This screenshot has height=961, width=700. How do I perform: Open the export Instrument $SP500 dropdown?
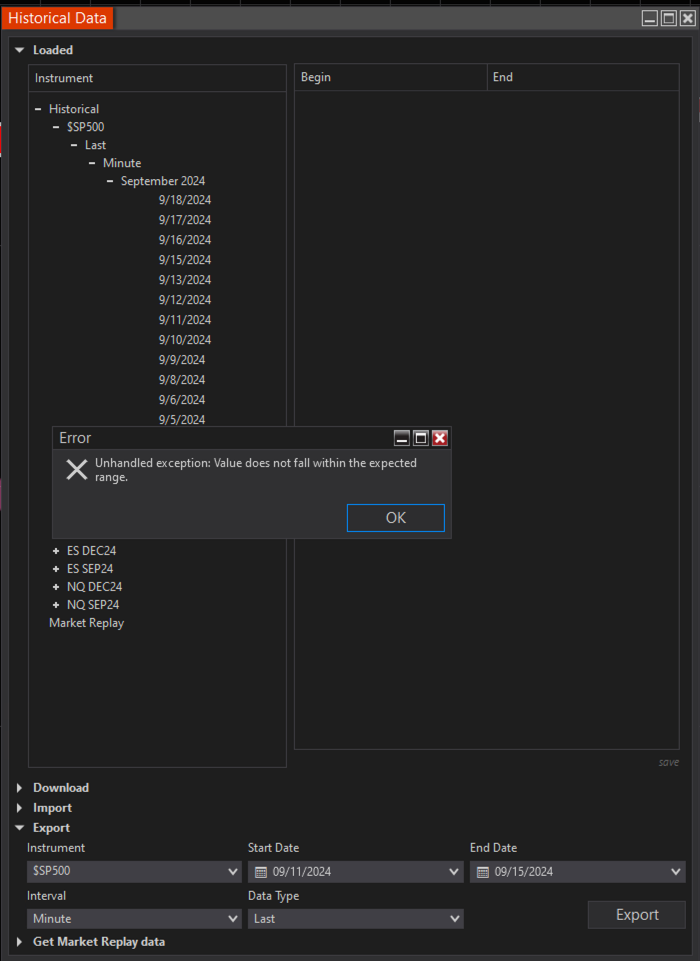[x=134, y=871]
